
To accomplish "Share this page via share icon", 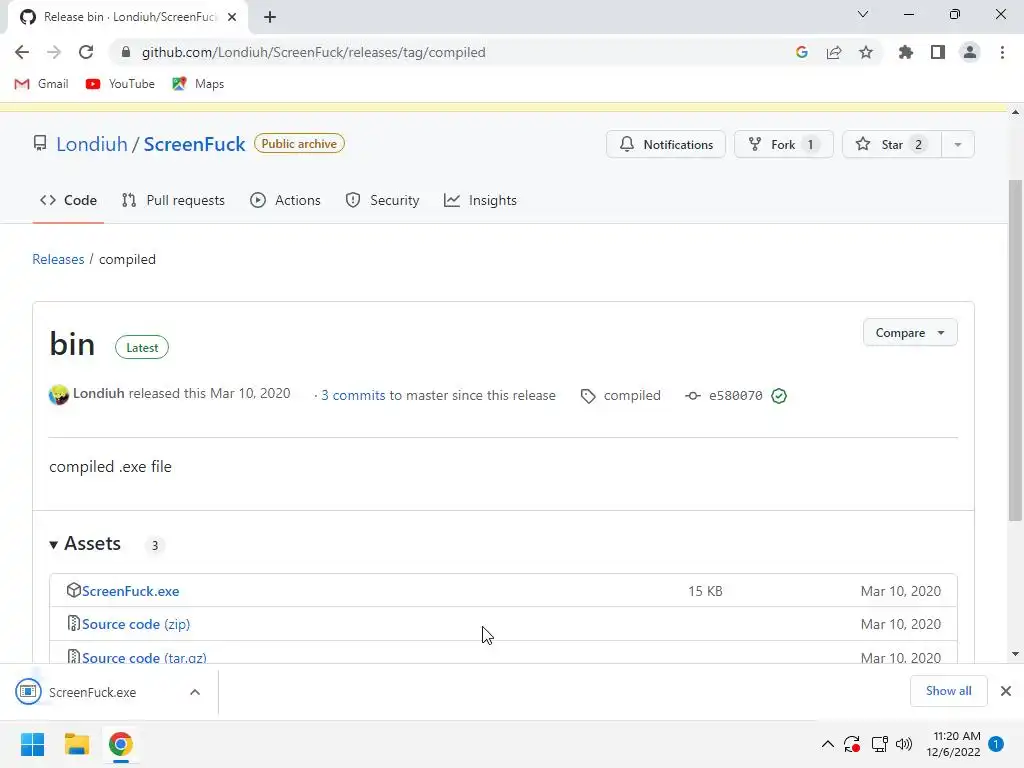I will pos(834,52).
